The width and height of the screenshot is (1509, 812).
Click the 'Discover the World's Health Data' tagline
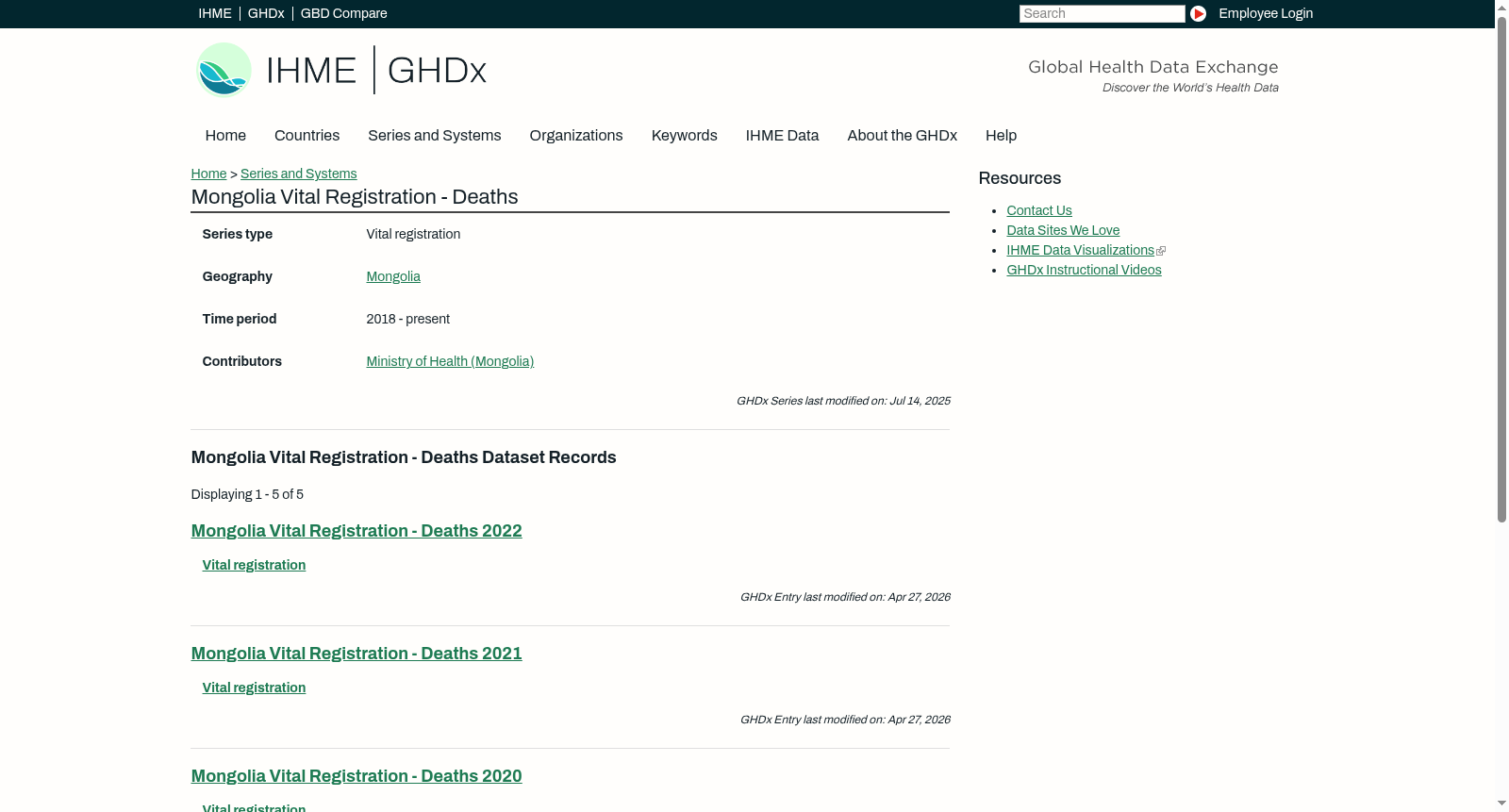point(1190,88)
